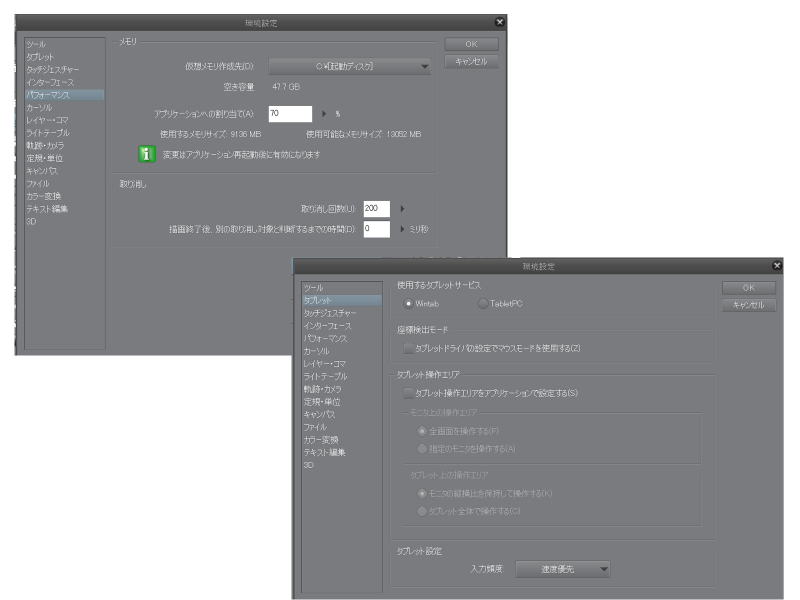Click the undo count field showing 200
800x600 pixels.
click(377, 209)
